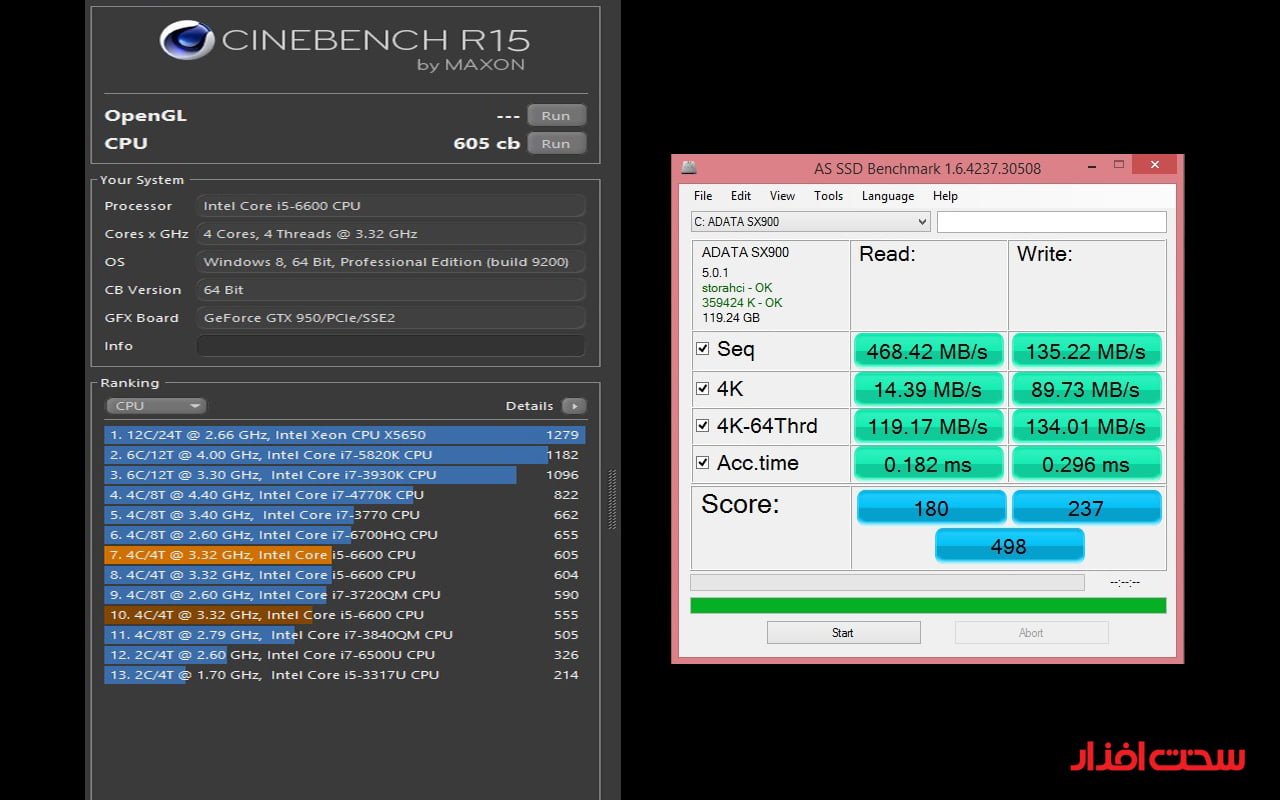The image size is (1280, 800).
Task: Click the Info text field in Cinebench
Action: (x=390, y=346)
